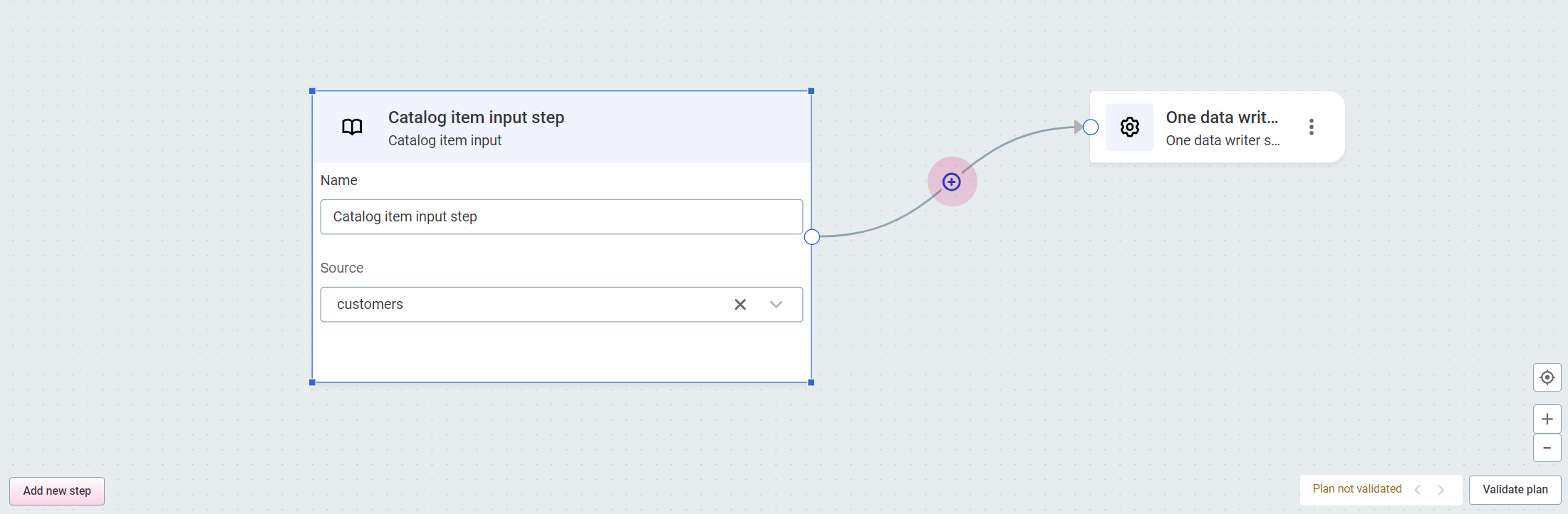Click the Validate plan button
1568x514 pixels.
pyautogui.click(x=1515, y=490)
